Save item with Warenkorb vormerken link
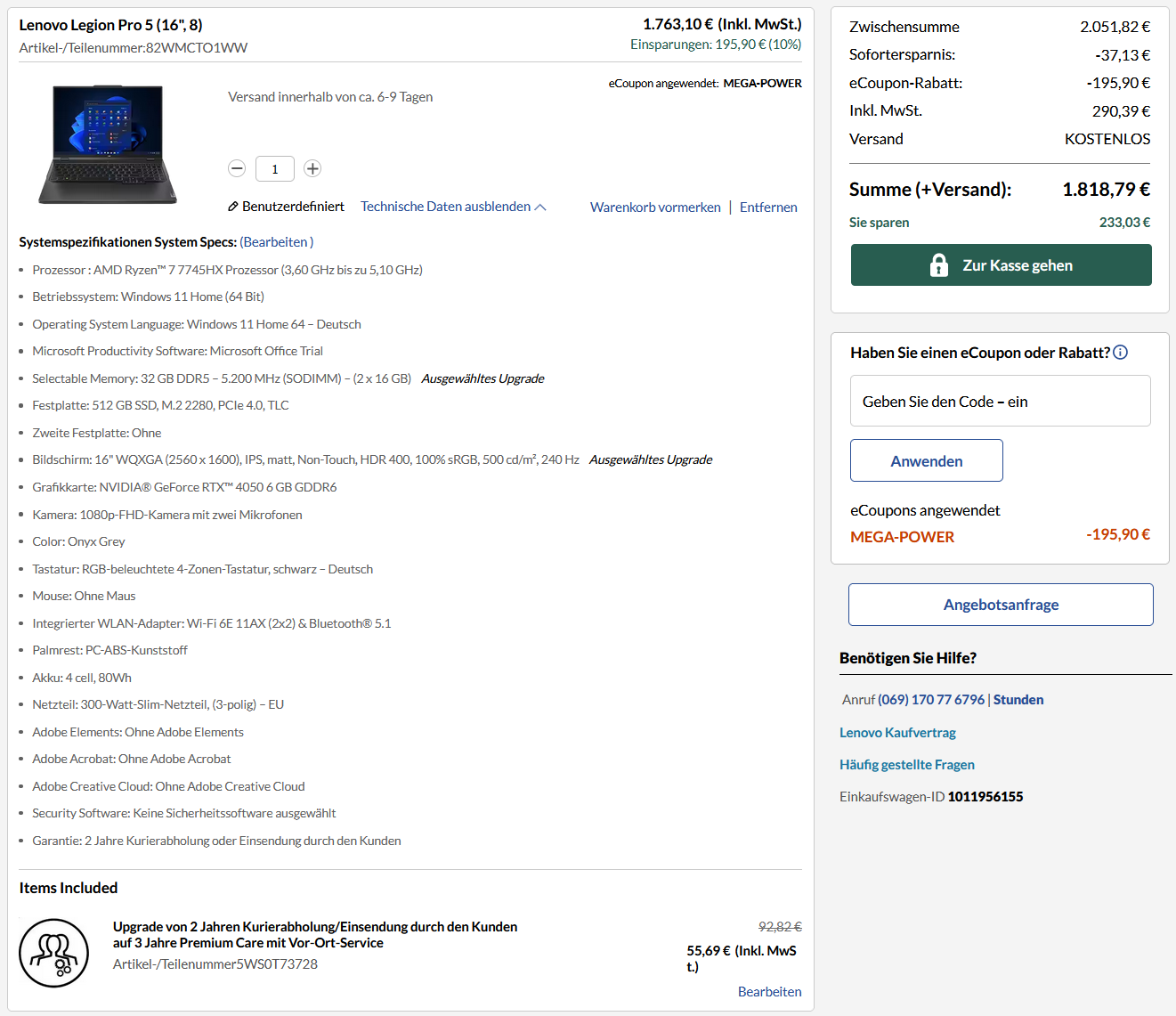This screenshot has height=1016, width=1176. click(x=655, y=207)
